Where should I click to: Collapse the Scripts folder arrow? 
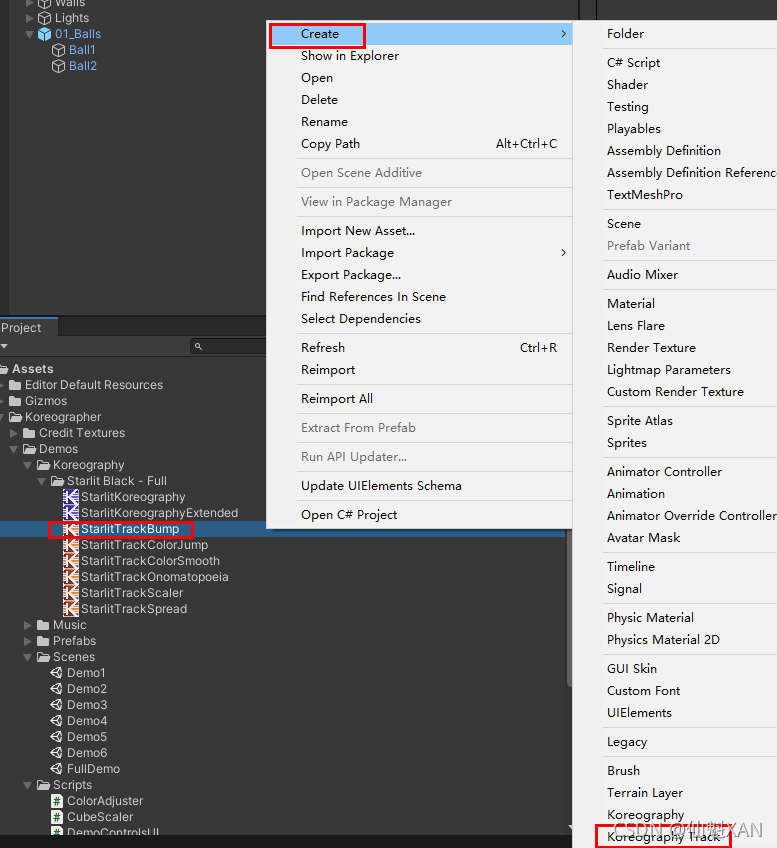tap(28, 785)
